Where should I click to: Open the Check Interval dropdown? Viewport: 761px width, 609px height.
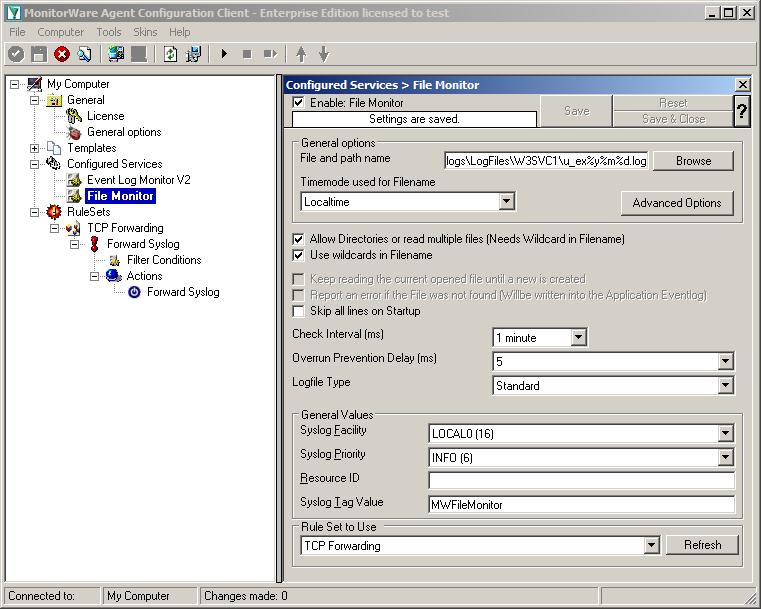(x=579, y=338)
